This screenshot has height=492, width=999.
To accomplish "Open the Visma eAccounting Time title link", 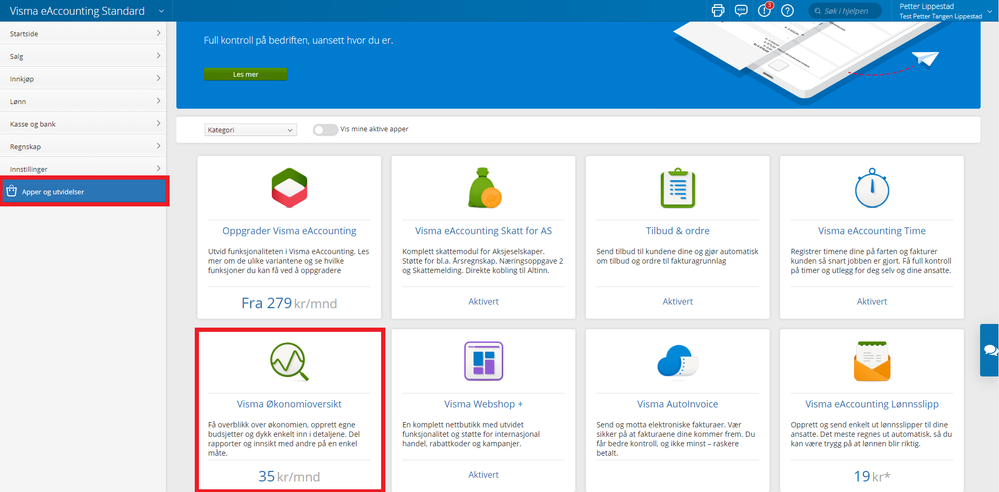I will 872,231.
